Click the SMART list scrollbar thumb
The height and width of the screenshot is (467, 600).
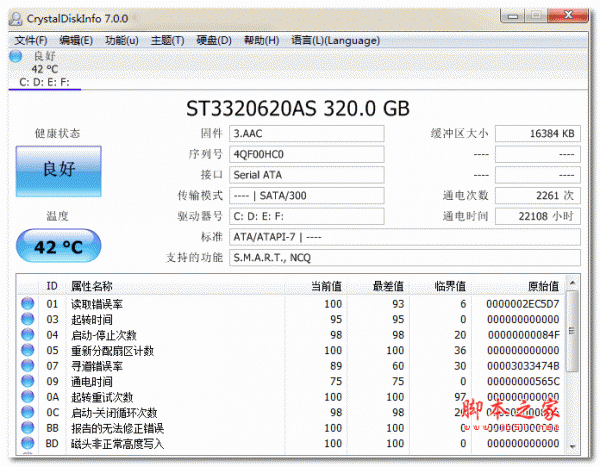pyautogui.click(x=572, y=330)
